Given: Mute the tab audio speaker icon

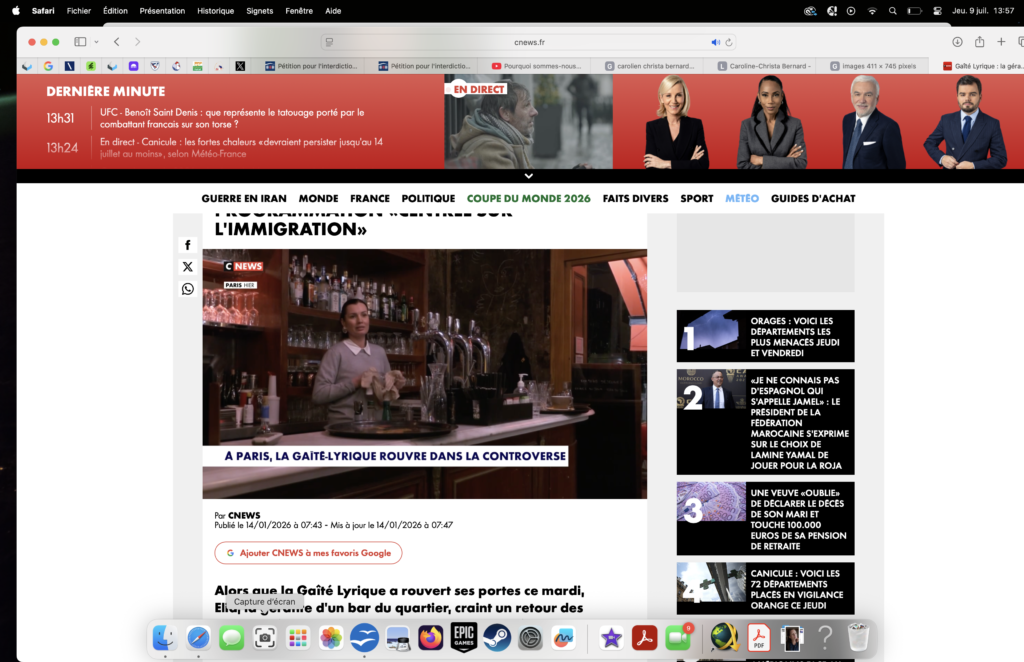Looking at the screenshot, I should coord(715,42).
